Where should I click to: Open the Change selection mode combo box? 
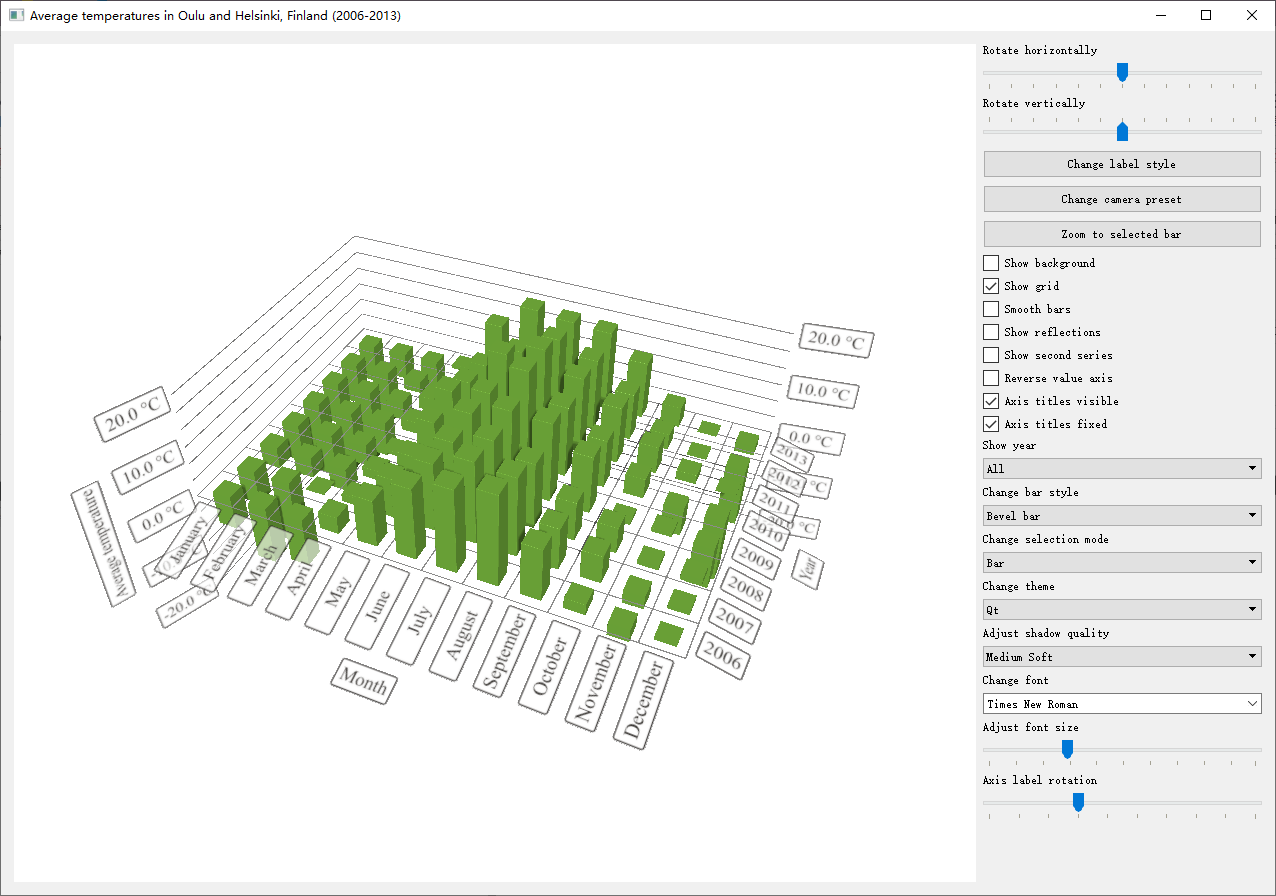coord(1121,563)
